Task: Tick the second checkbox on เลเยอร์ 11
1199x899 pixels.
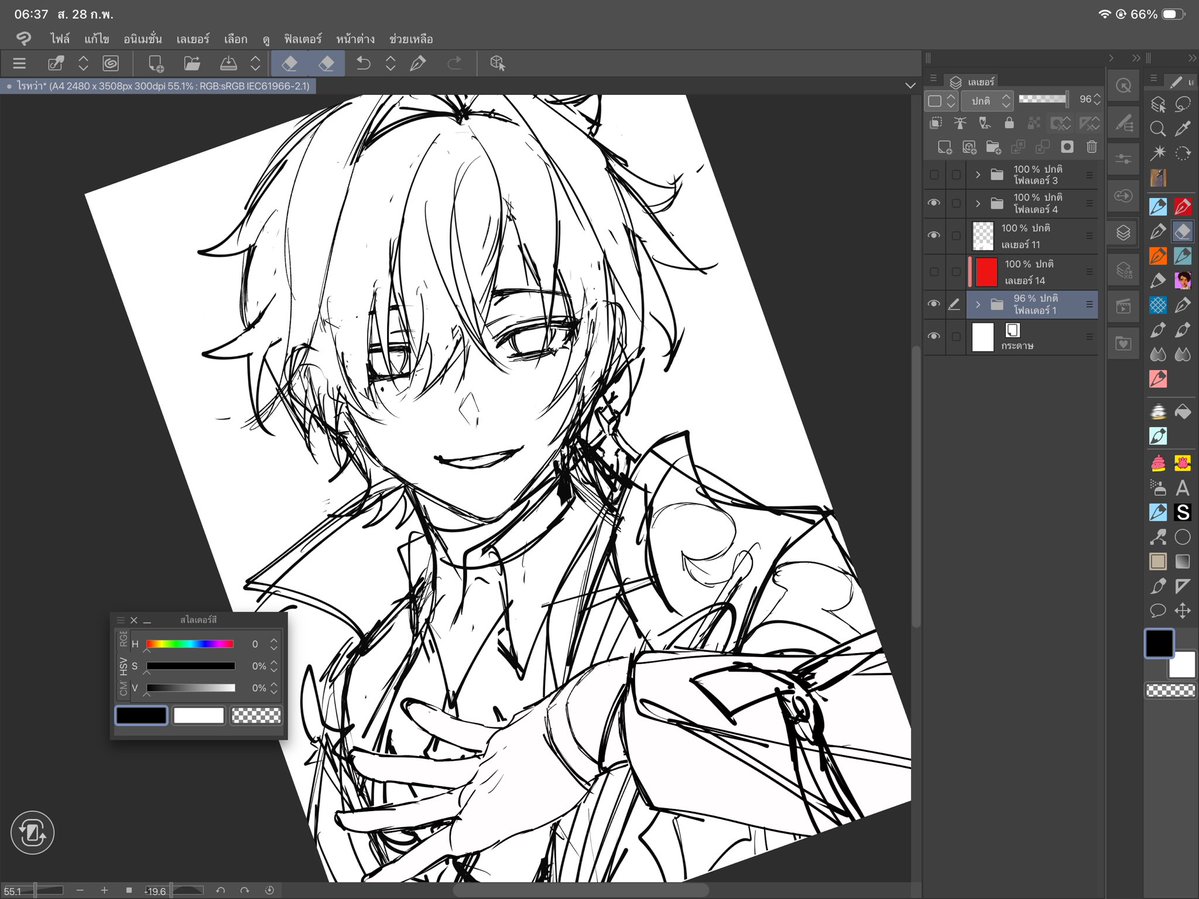Action: [956, 235]
